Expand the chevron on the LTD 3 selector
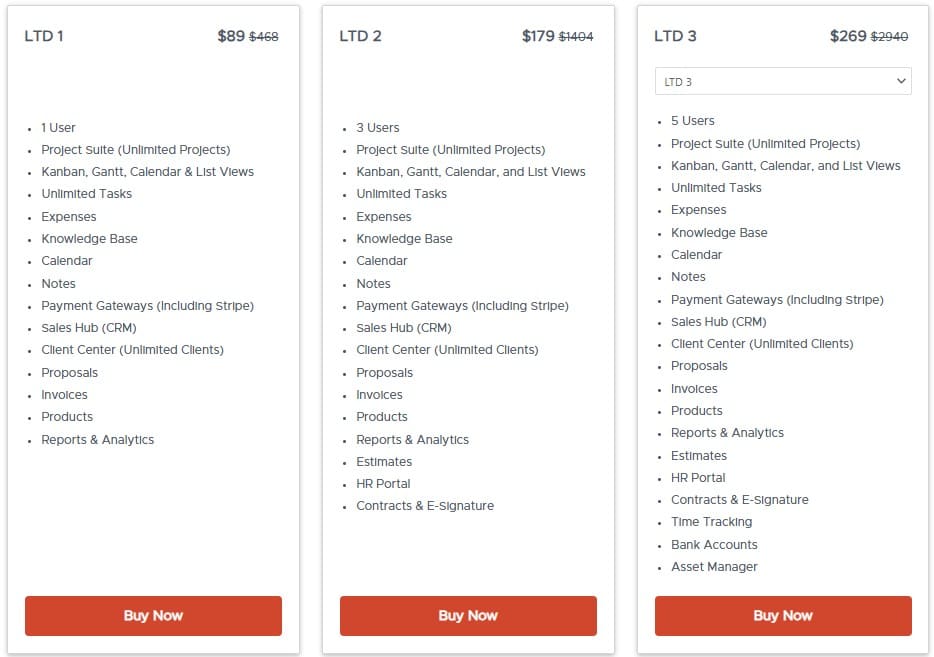 [901, 80]
